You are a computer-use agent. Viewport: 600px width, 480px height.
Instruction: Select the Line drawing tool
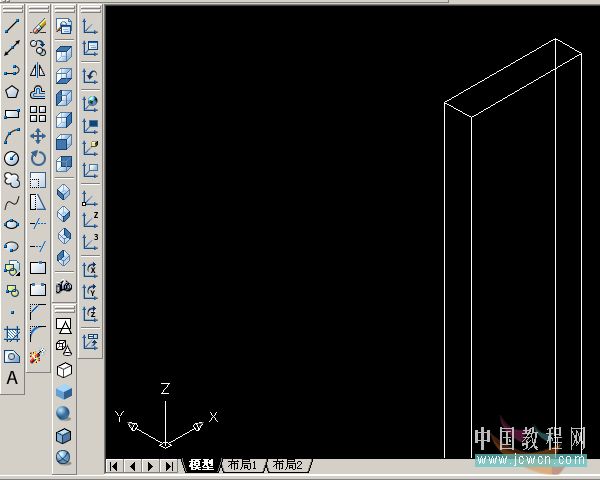click(12, 26)
